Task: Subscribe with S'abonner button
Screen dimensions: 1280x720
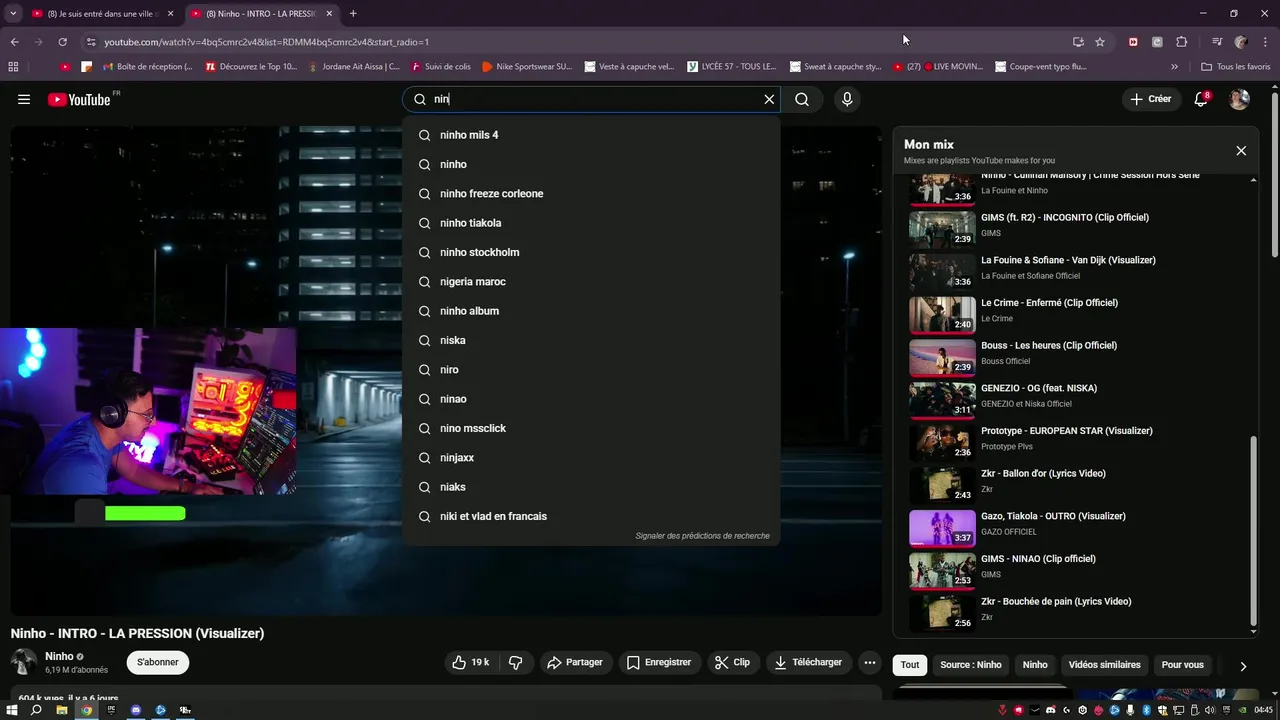Action: click(x=158, y=662)
